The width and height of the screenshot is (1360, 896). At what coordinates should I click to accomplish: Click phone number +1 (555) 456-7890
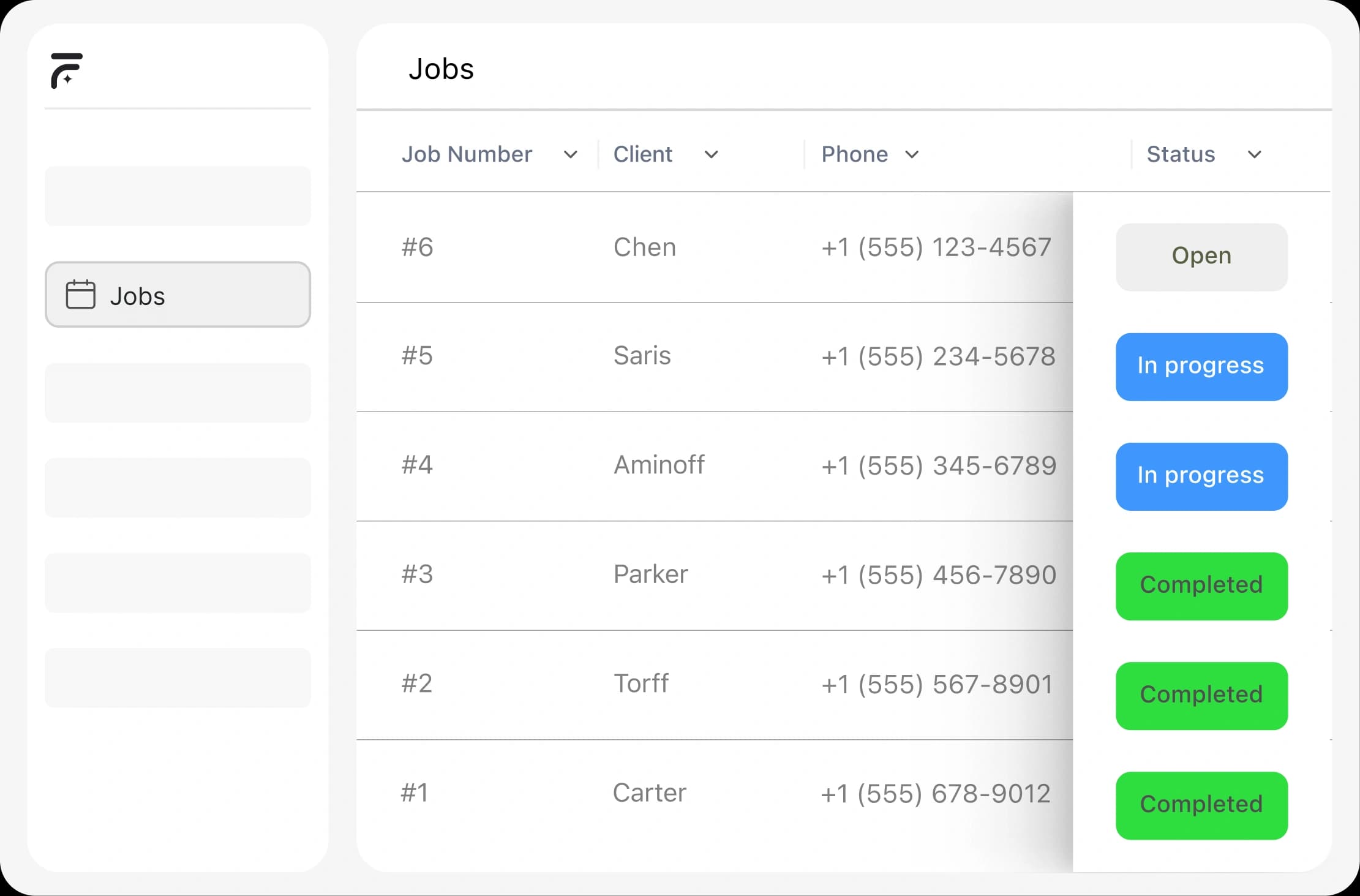tap(939, 575)
